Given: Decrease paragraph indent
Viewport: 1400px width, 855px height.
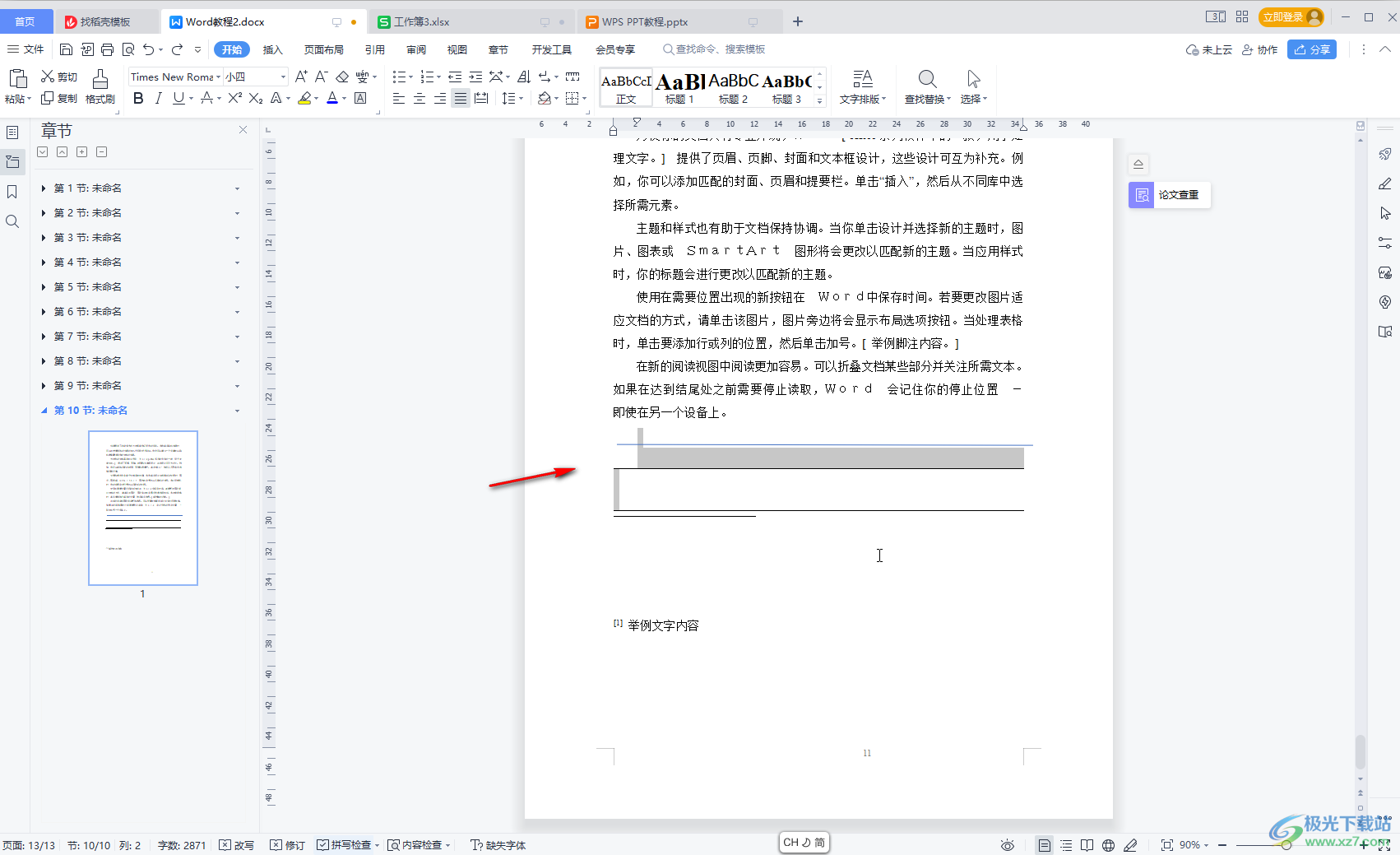Looking at the screenshot, I should point(454,77).
